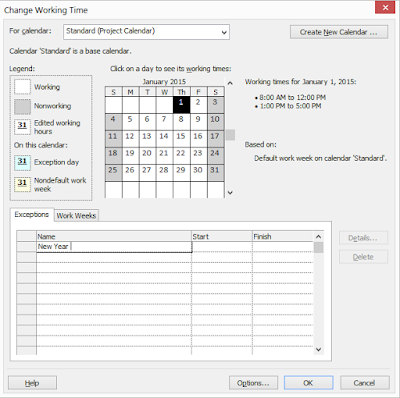400x398 pixels.
Task: Select Sunday January 18
Action: 113,156
